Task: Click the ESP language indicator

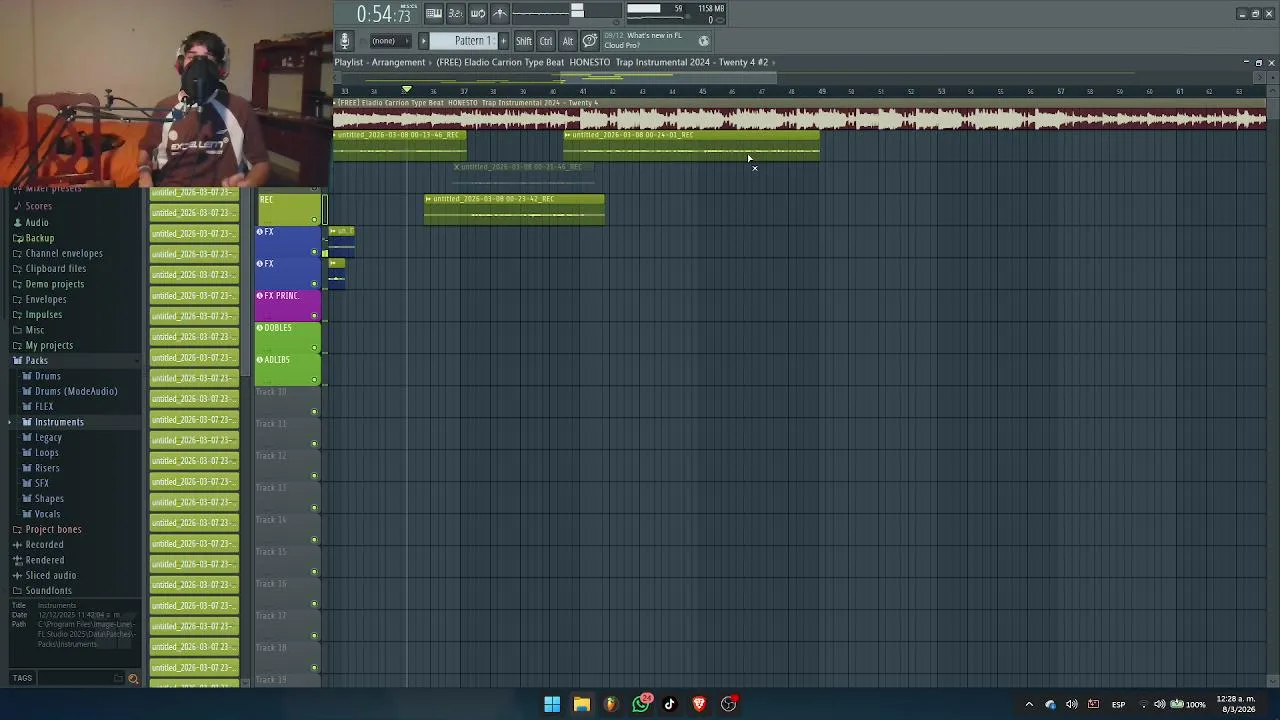Action: pyautogui.click(x=1118, y=704)
